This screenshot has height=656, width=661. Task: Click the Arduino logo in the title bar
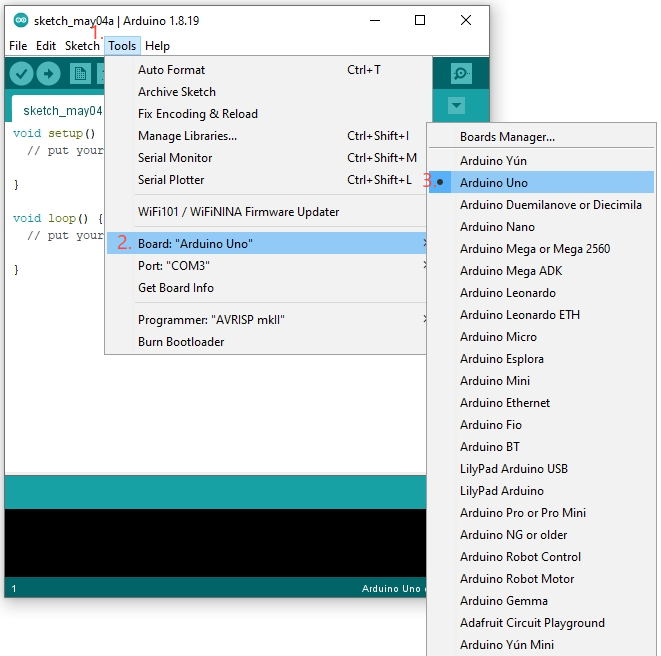(x=21, y=20)
